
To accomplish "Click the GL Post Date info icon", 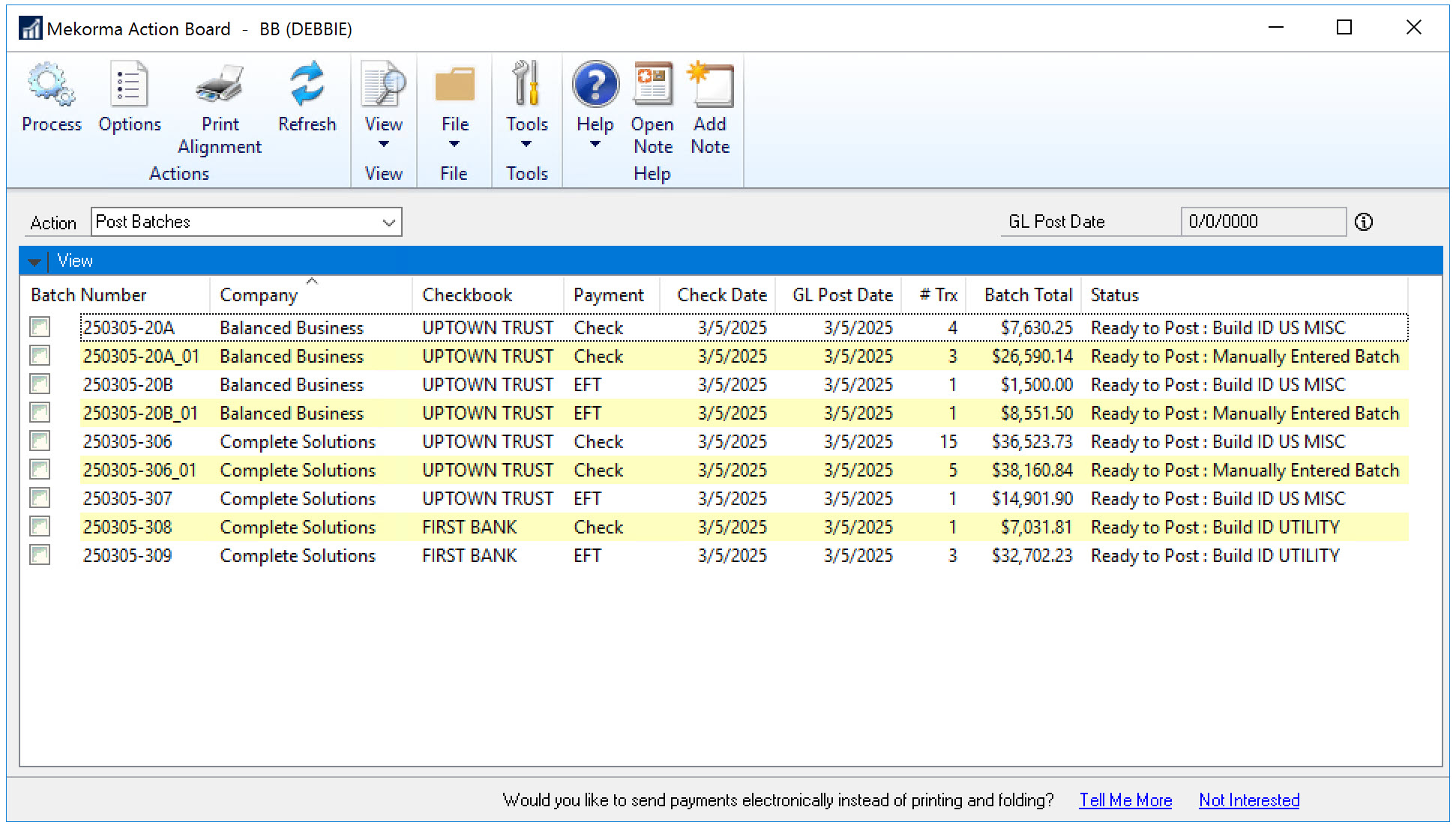I will [1364, 222].
